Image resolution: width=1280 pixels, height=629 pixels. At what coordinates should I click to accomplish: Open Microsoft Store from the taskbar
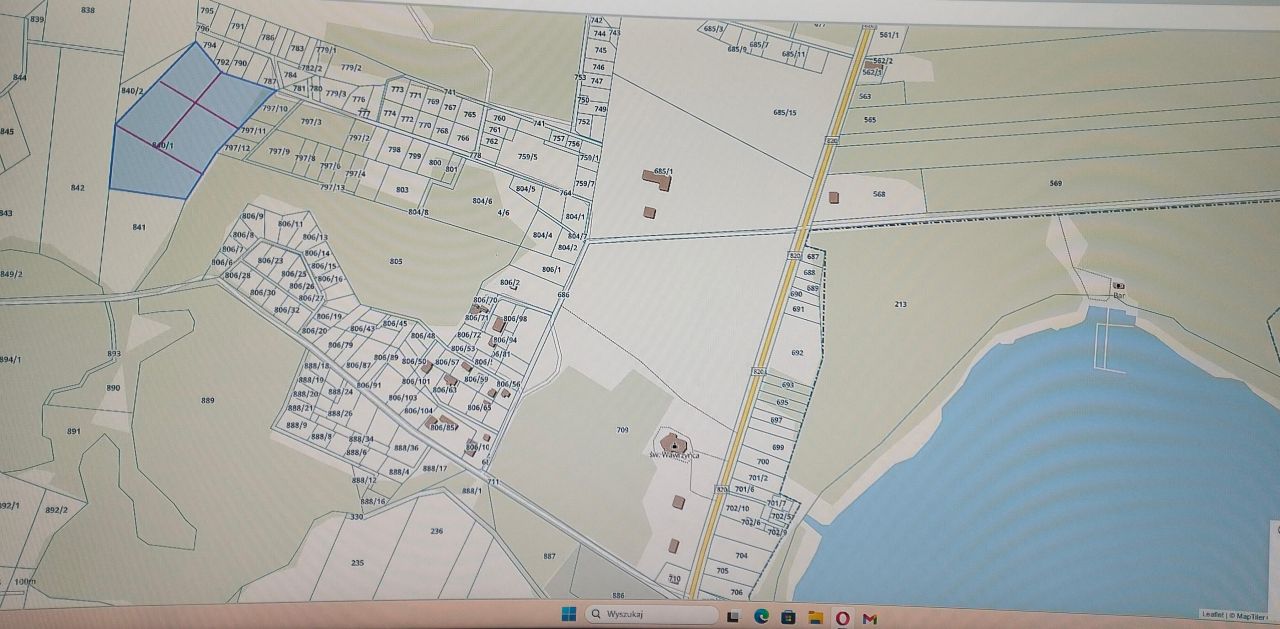point(788,617)
